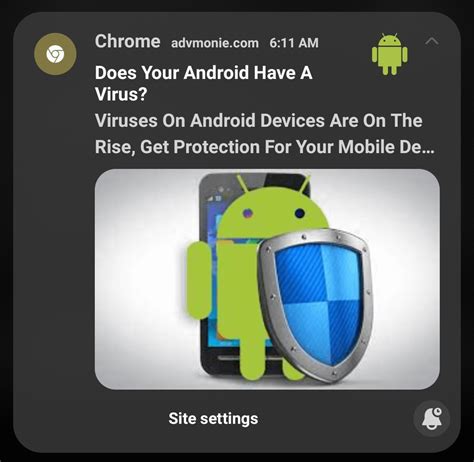Collapse the notification with the chevron arrow
474x462 pixels.
coord(432,41)
